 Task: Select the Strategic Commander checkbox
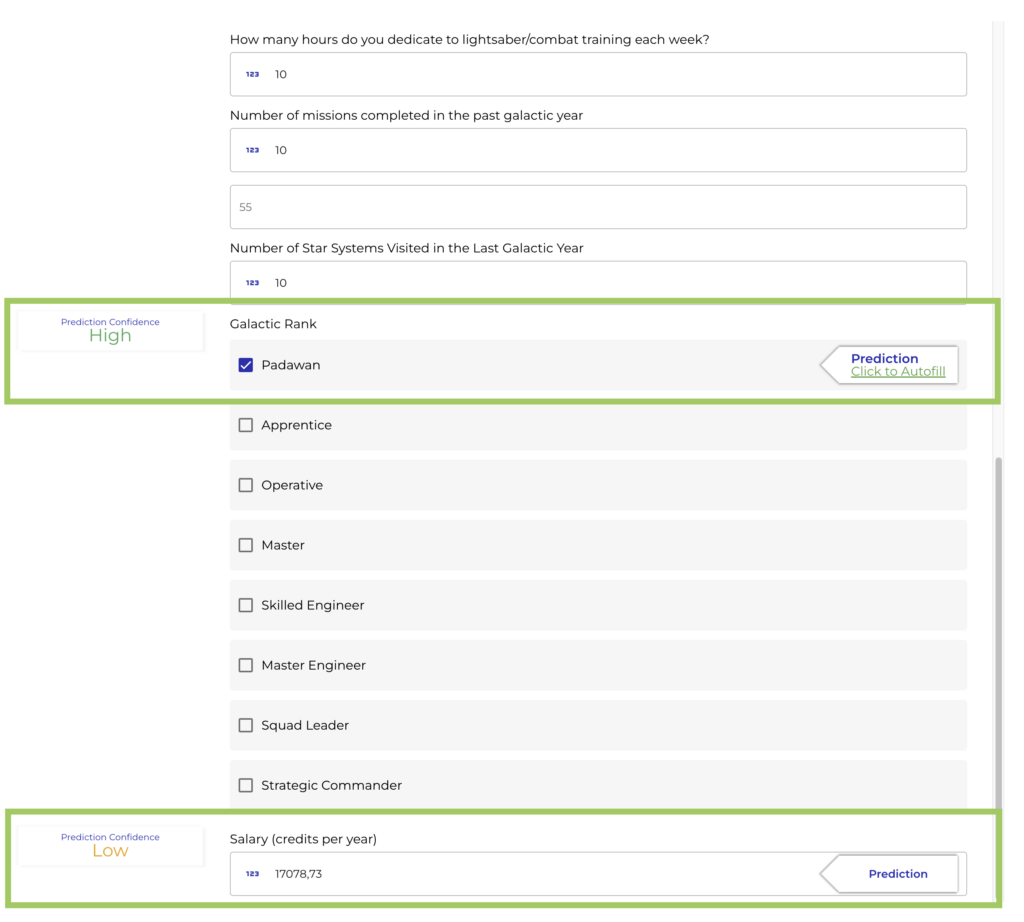tap(245, 785)
